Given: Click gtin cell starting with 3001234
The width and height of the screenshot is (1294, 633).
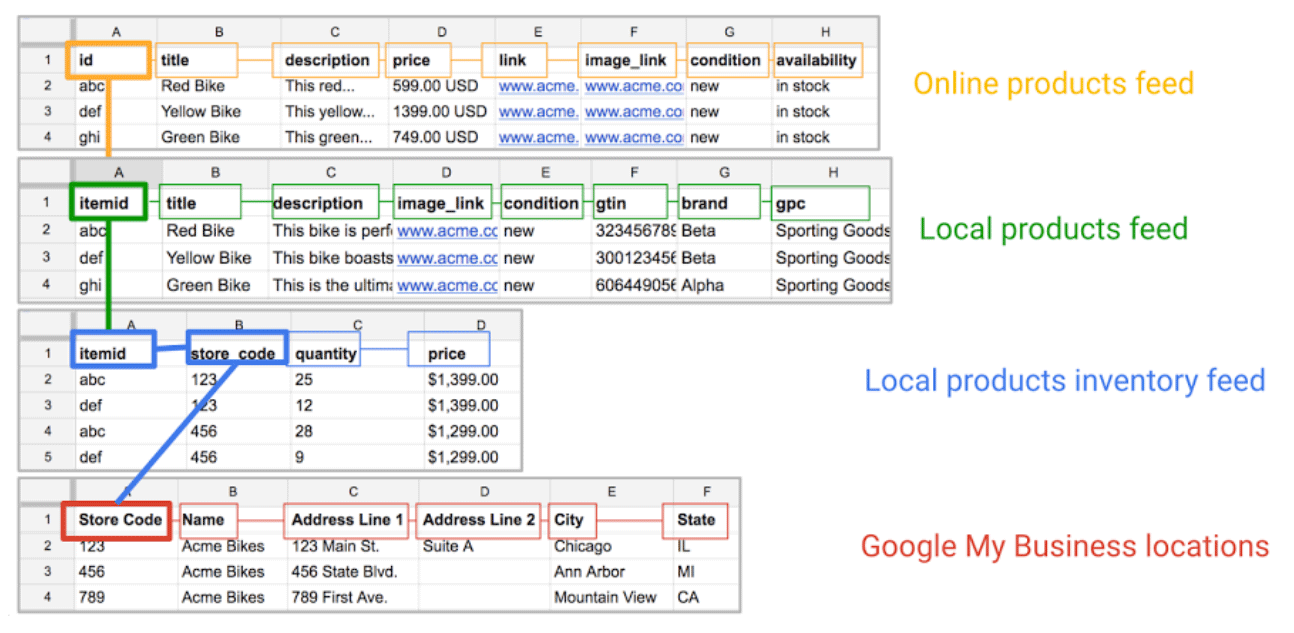Looking at the screenshot, I should click(x=635, y=258).
